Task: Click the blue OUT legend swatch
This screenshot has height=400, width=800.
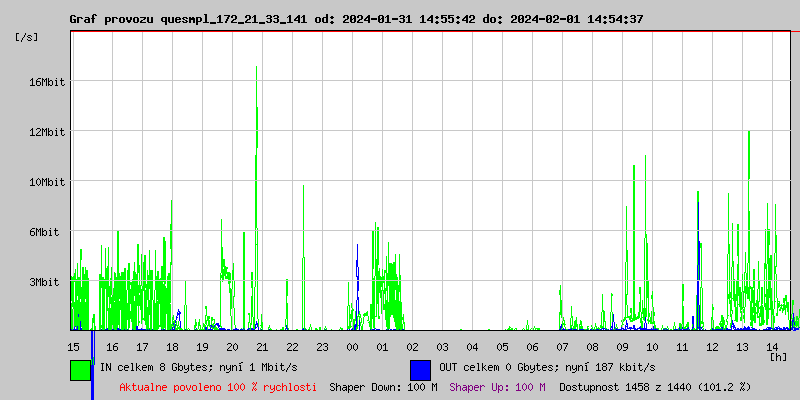Action: click(420, 369)
